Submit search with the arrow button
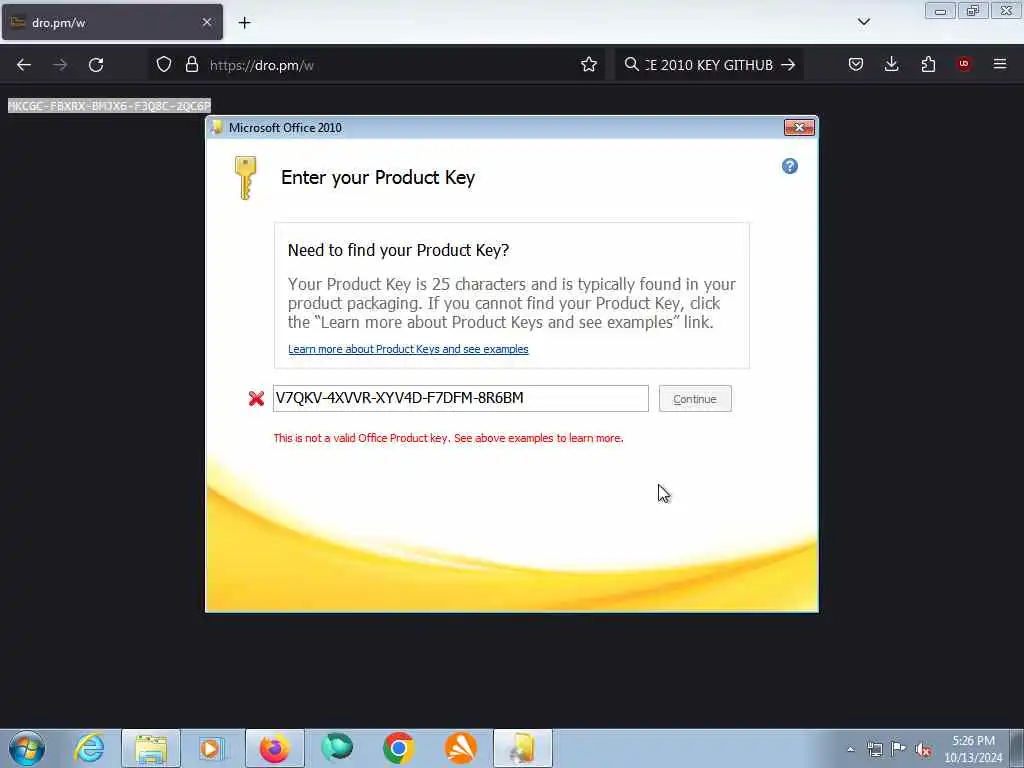Viewport: 1024px width, 768px height. (x=788, y=64)
